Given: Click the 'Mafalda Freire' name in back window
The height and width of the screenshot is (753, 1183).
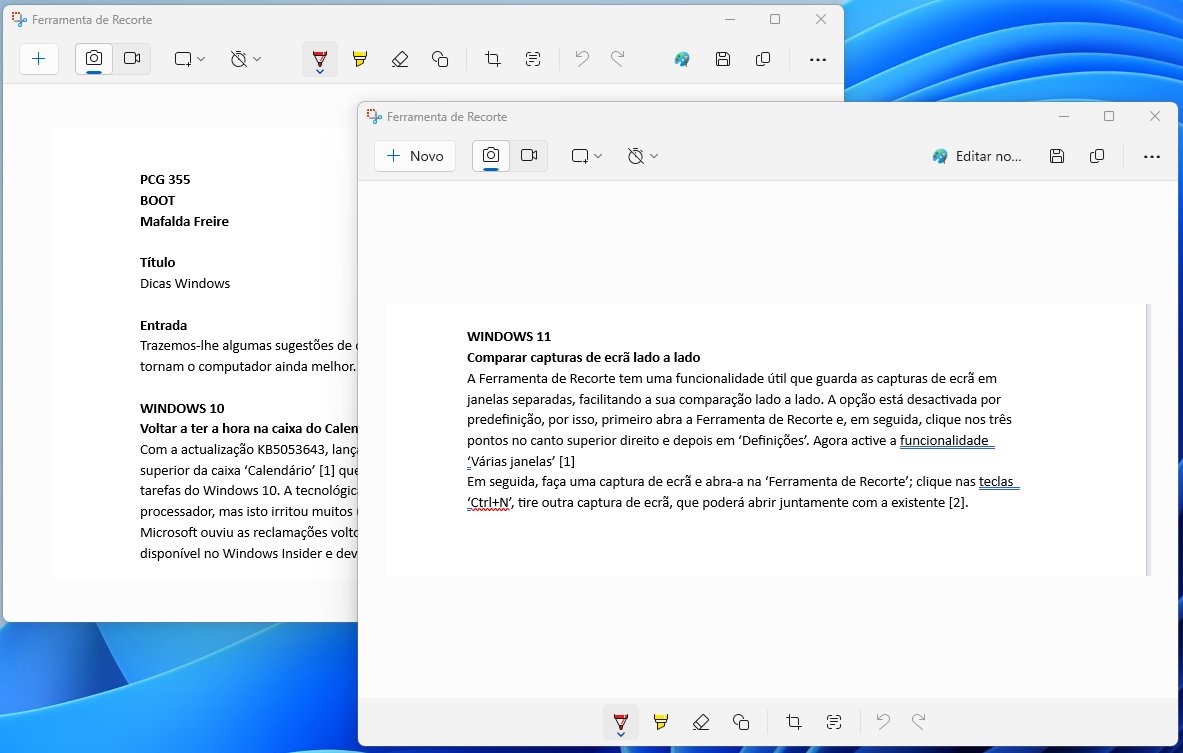Looking at the screenshot, I should (184, 222).
